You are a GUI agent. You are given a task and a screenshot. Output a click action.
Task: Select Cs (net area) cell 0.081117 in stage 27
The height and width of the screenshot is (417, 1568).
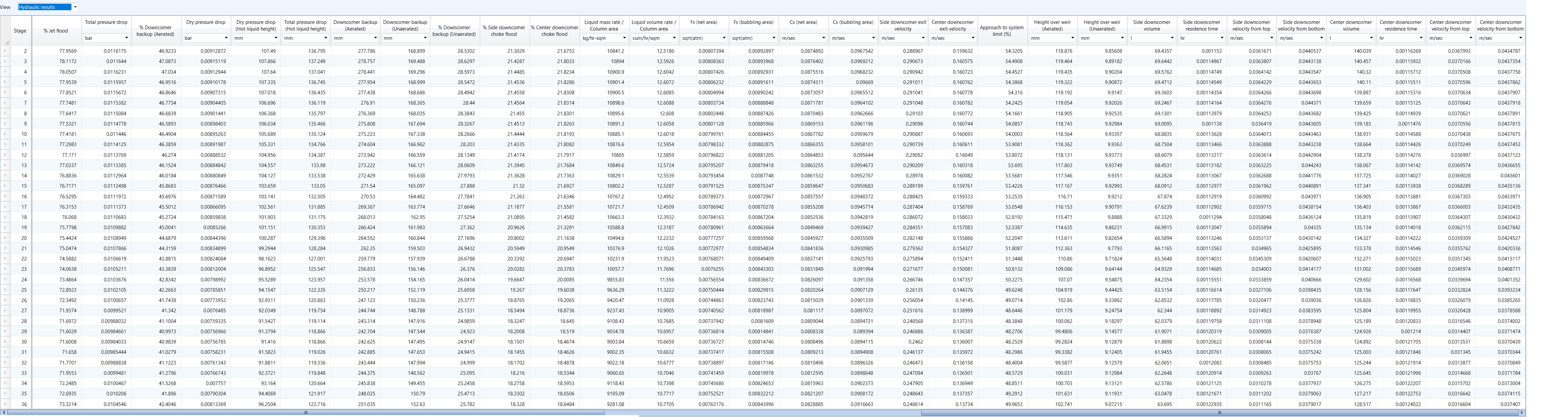click(803, 310)
